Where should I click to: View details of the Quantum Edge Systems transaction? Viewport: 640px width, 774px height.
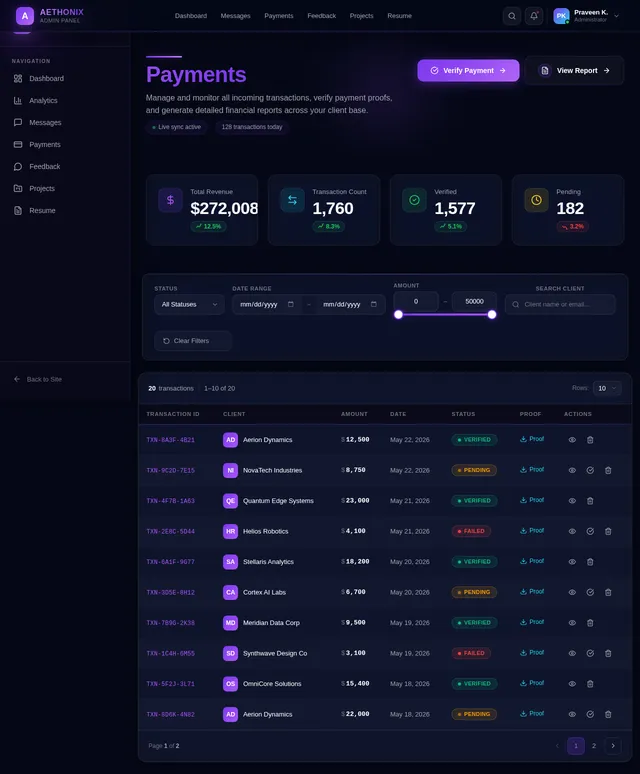(572, 501)
